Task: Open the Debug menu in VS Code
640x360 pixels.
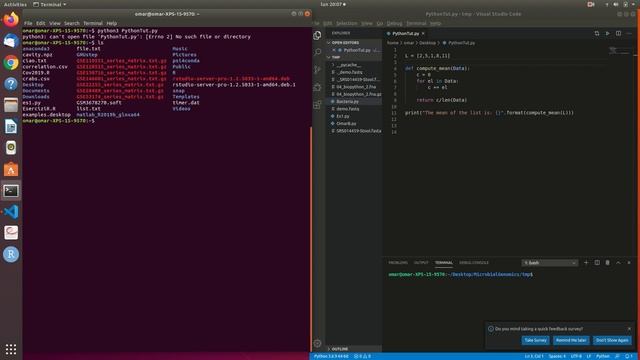Action: [394, 23]
